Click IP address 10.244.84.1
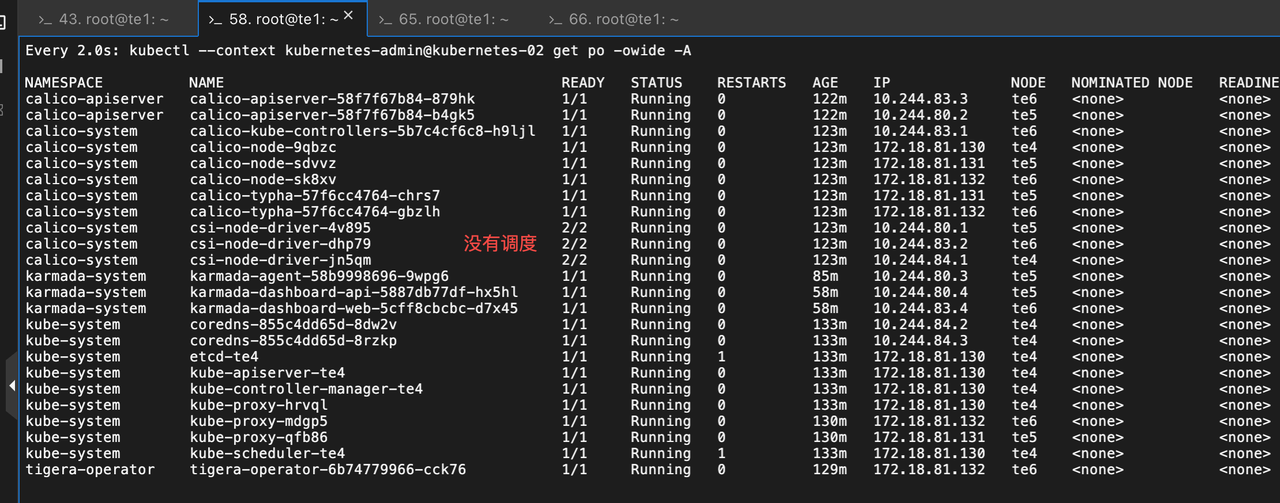Viewport: 1280px width, 503px height. (921, 260)
